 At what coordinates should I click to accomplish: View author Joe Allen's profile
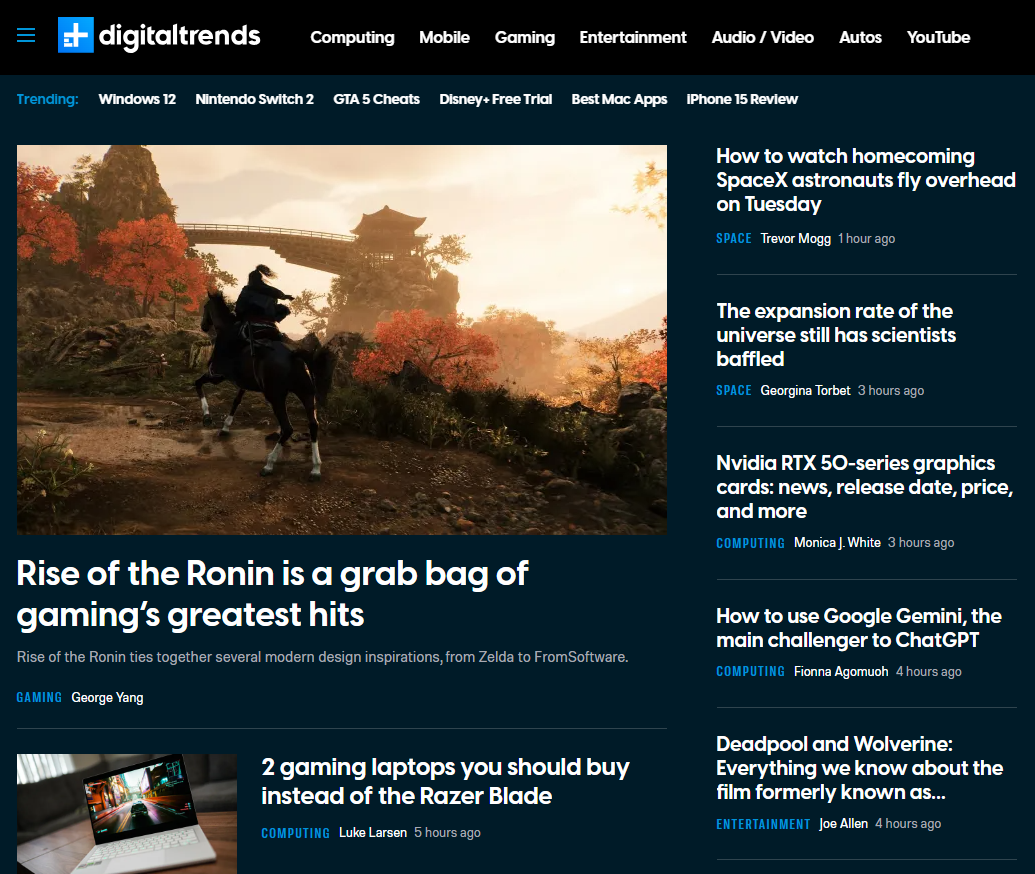[x=843, y=824]
